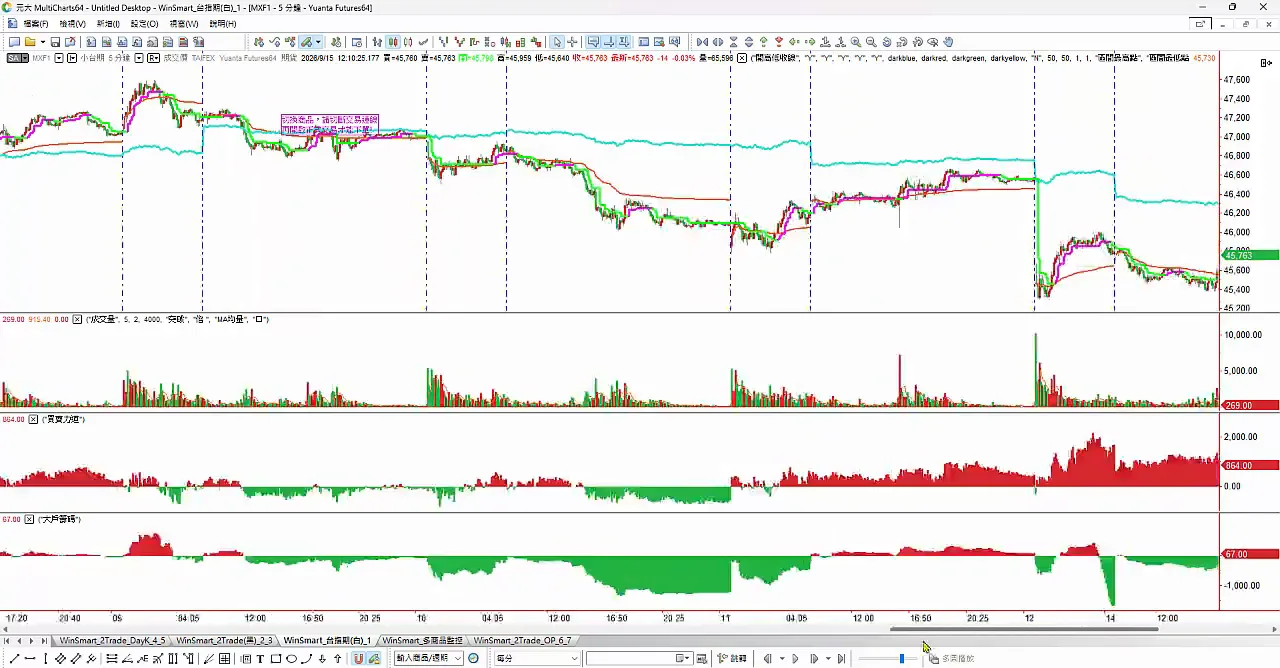The width and height of the screenshot is (1280, 668).
Task: Click the play forward replay button
Action: [x=795, y=659]
